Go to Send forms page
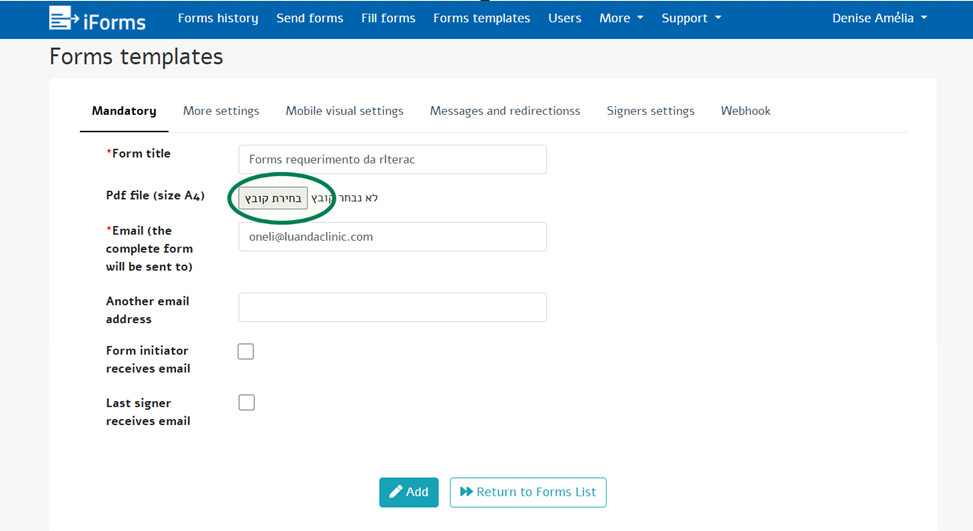The image size is (973, 531). pyautogui.click(x=310, y=18)
